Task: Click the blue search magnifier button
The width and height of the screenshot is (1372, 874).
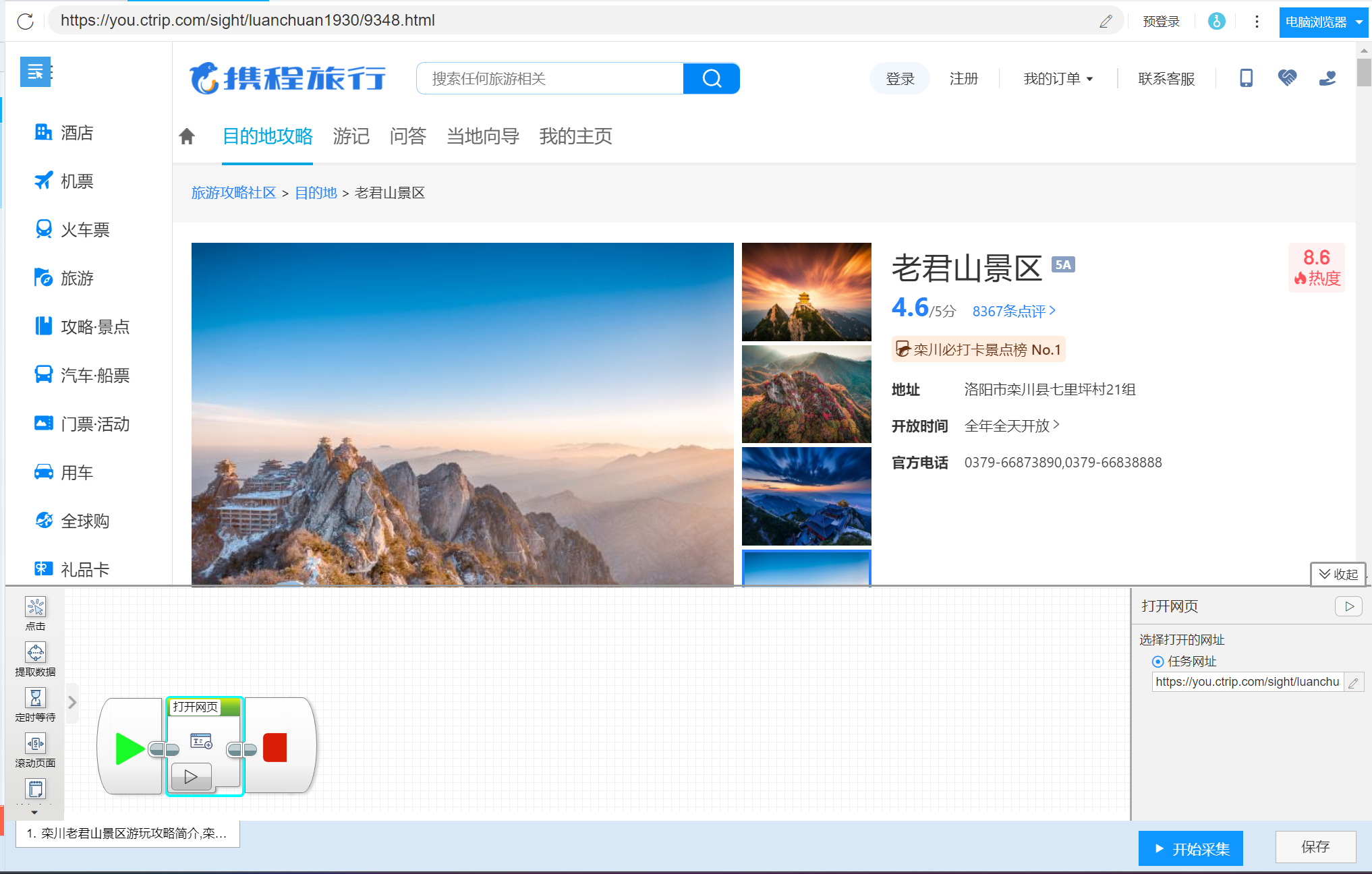Action: pyautogui.click(x=711, y=79)
